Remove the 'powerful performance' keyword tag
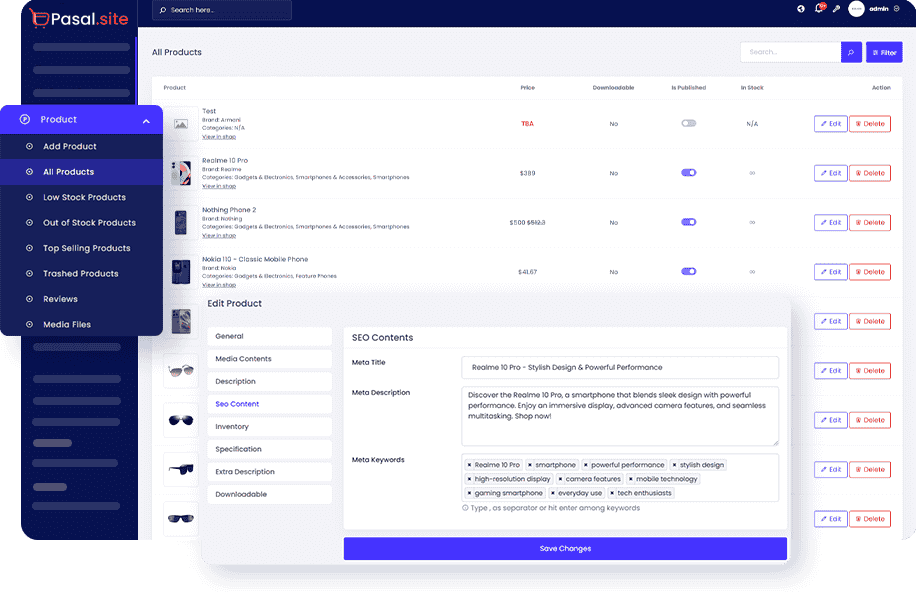 pos(585,465)
